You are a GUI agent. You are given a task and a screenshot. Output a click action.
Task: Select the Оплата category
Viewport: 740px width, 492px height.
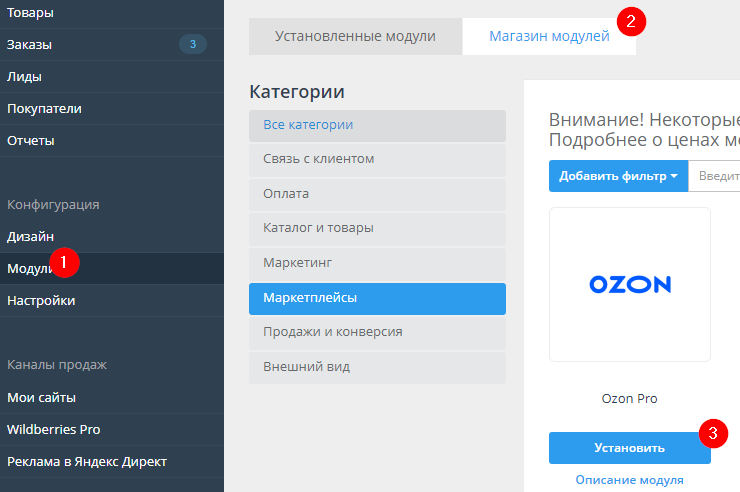point(377,194)
